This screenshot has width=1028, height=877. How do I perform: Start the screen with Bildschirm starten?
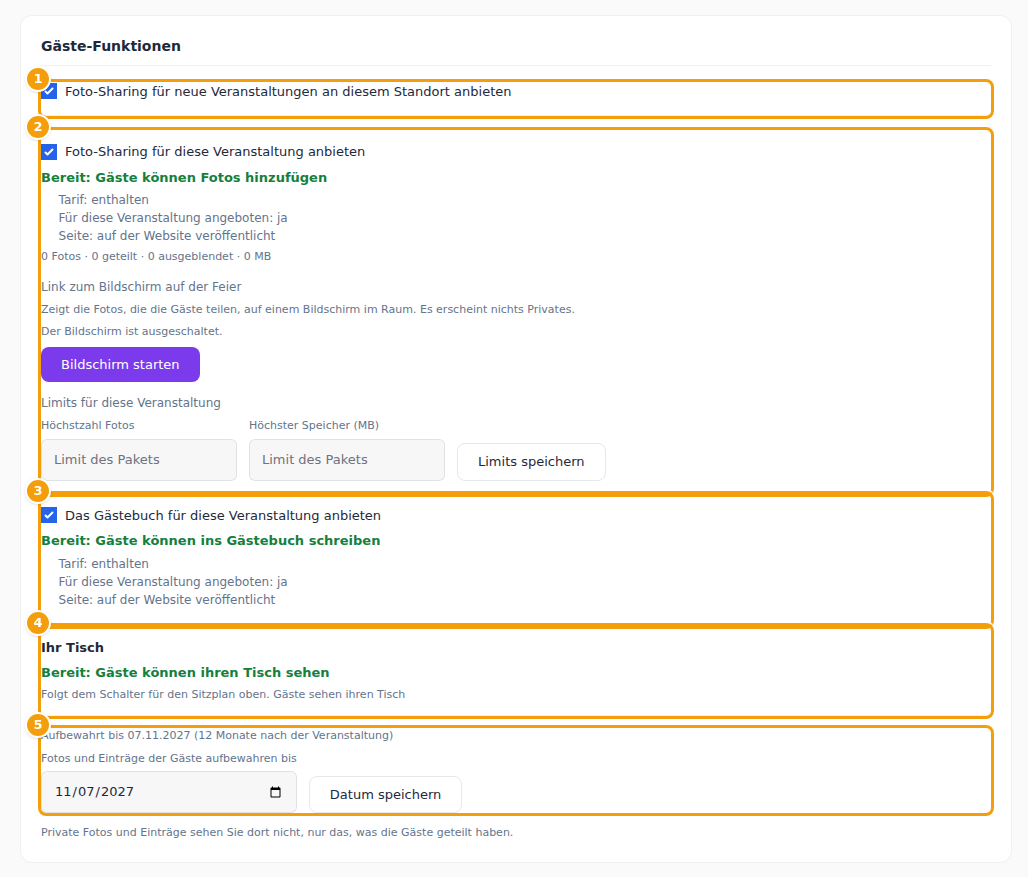click(121, 364)
